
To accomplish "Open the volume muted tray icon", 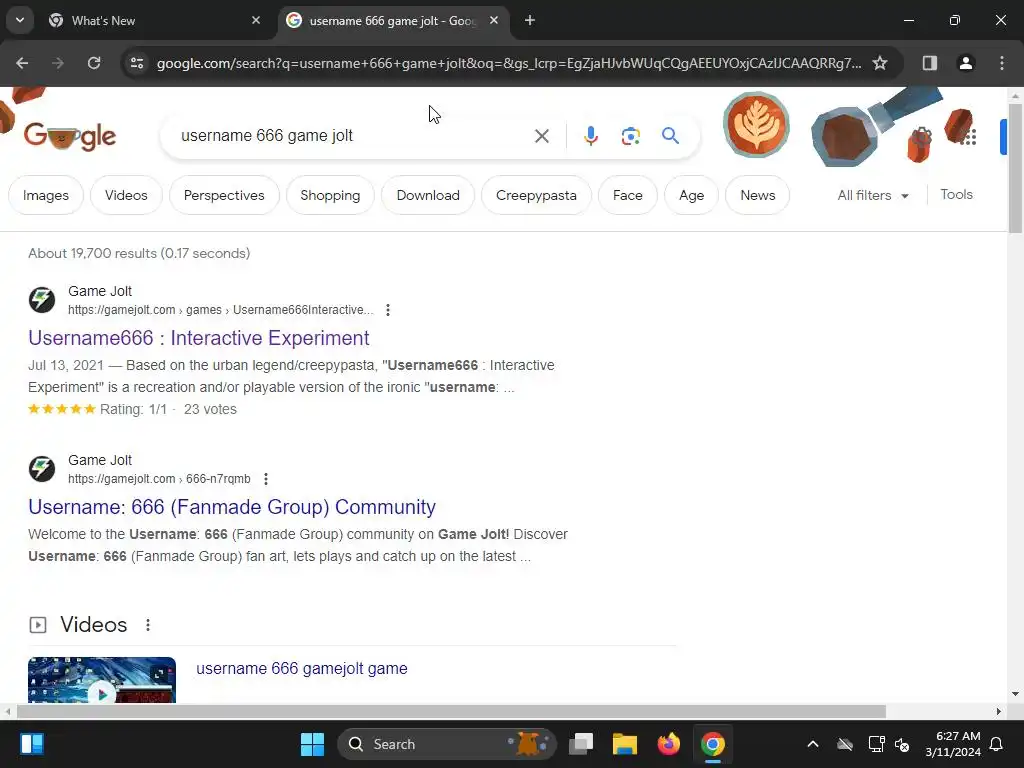I will click(903, 744).
